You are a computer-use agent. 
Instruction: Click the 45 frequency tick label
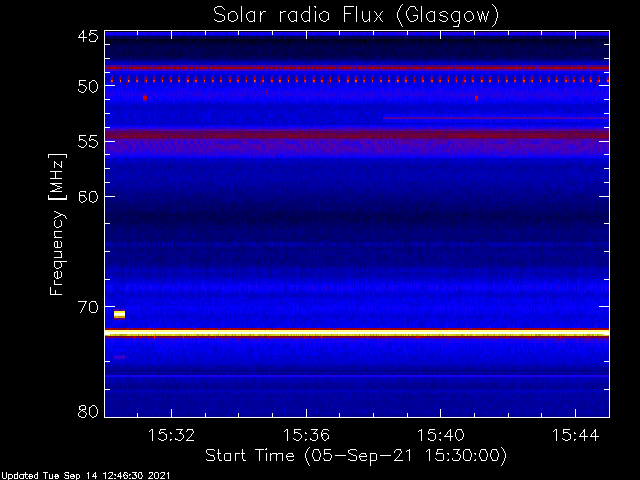point(88,36)
